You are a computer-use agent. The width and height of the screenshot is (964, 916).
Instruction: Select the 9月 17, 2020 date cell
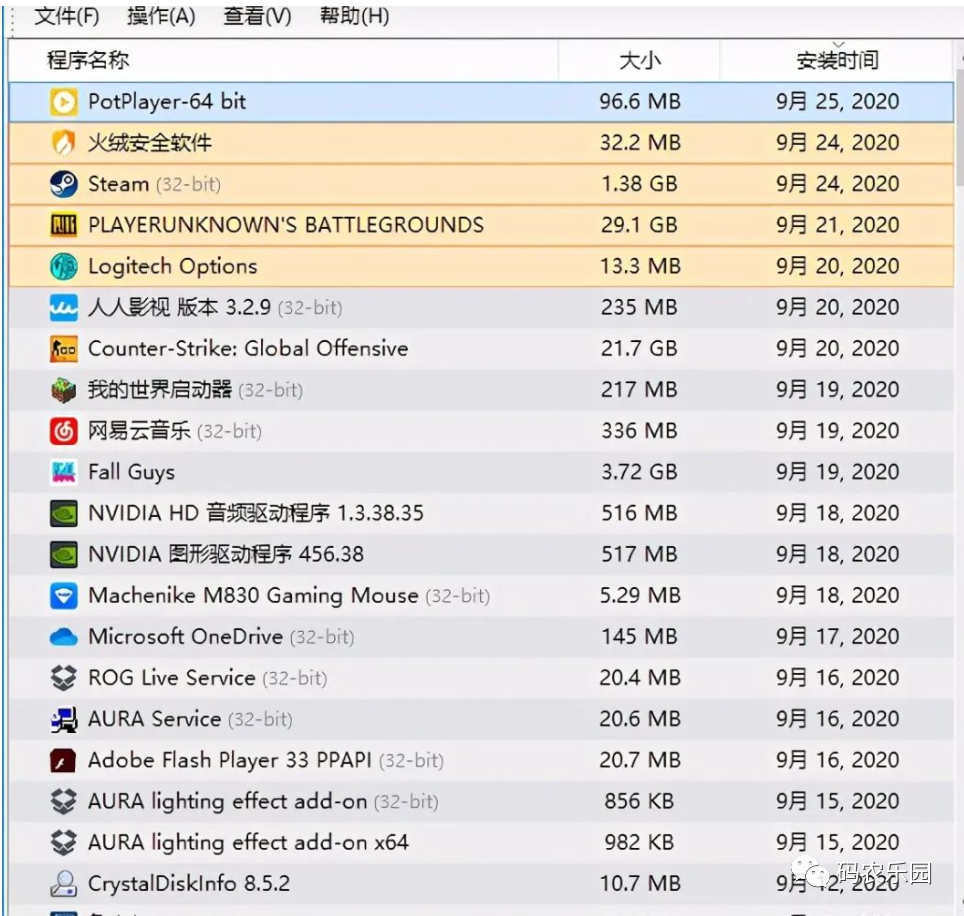point(837,637)
